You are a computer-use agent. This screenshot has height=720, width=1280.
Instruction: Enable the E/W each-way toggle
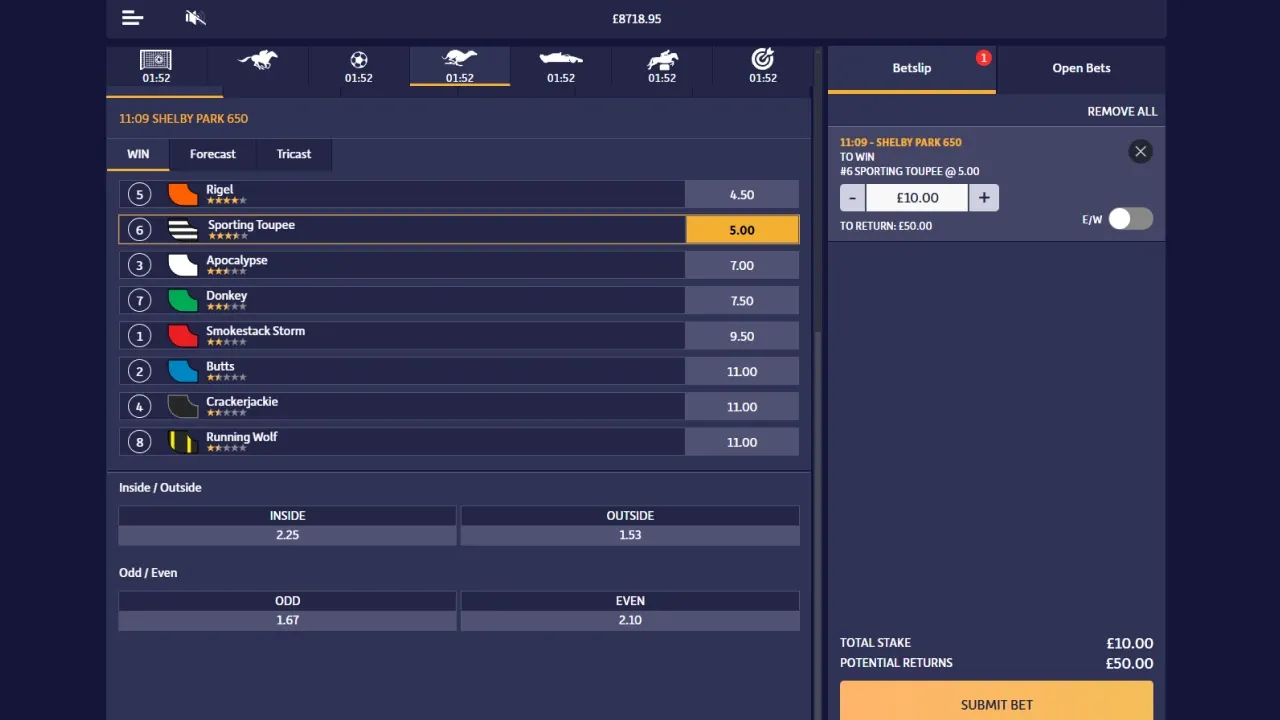pyautogui.click(x=1130, y=219)
